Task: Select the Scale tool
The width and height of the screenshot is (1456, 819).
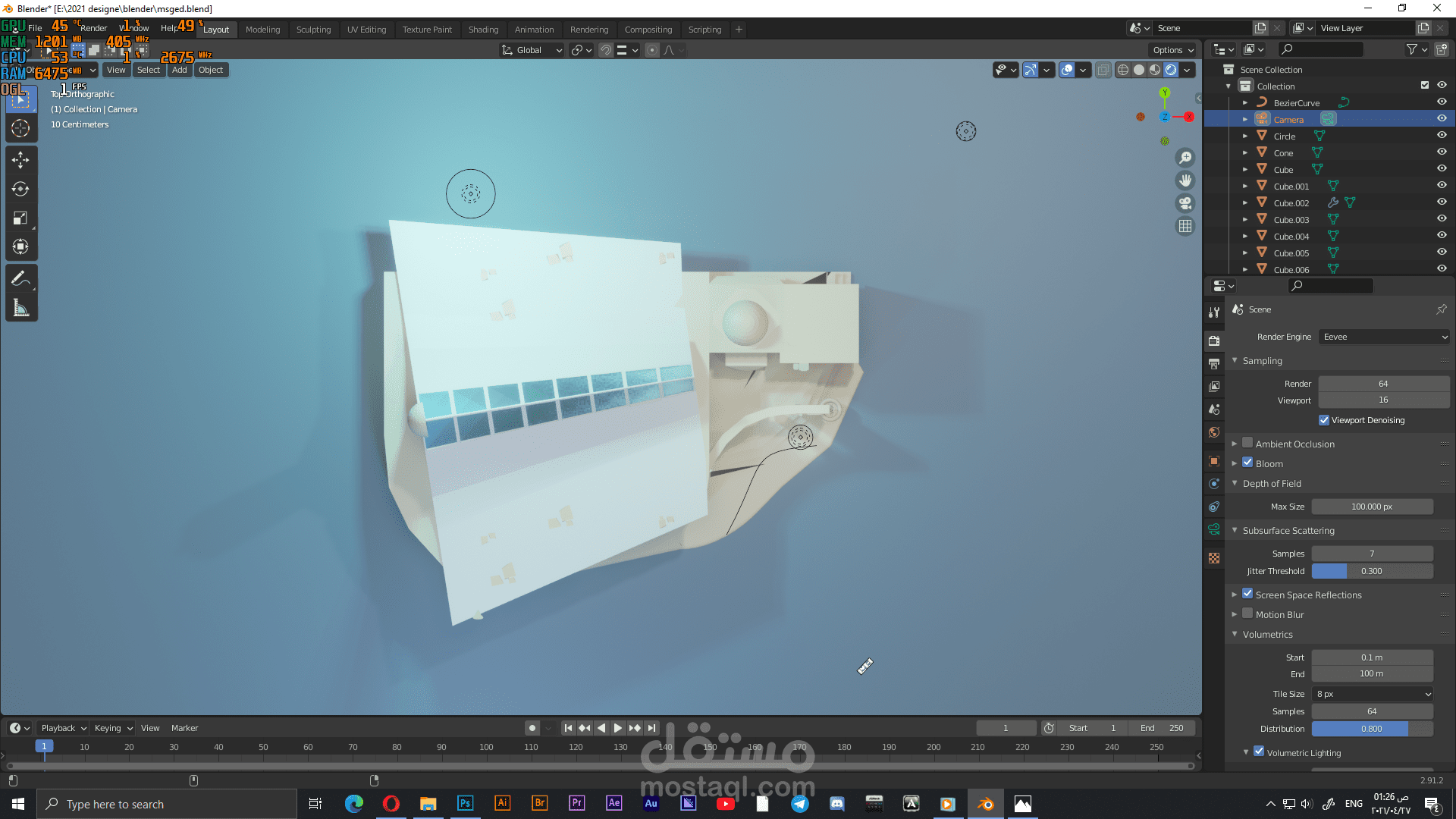Action: [x=20, y=218]
